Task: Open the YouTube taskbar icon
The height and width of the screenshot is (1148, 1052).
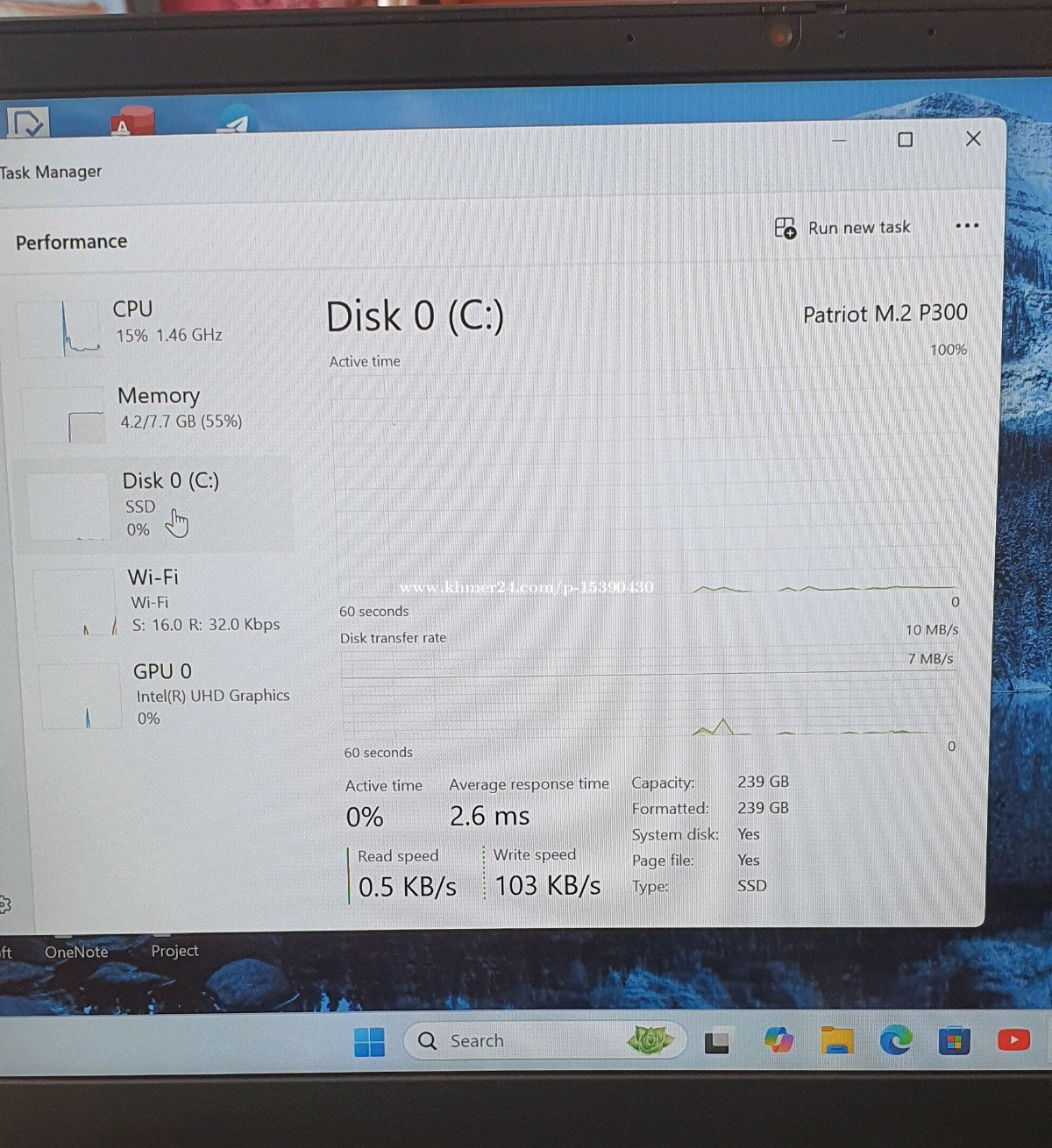Action: [1013, 1039]
